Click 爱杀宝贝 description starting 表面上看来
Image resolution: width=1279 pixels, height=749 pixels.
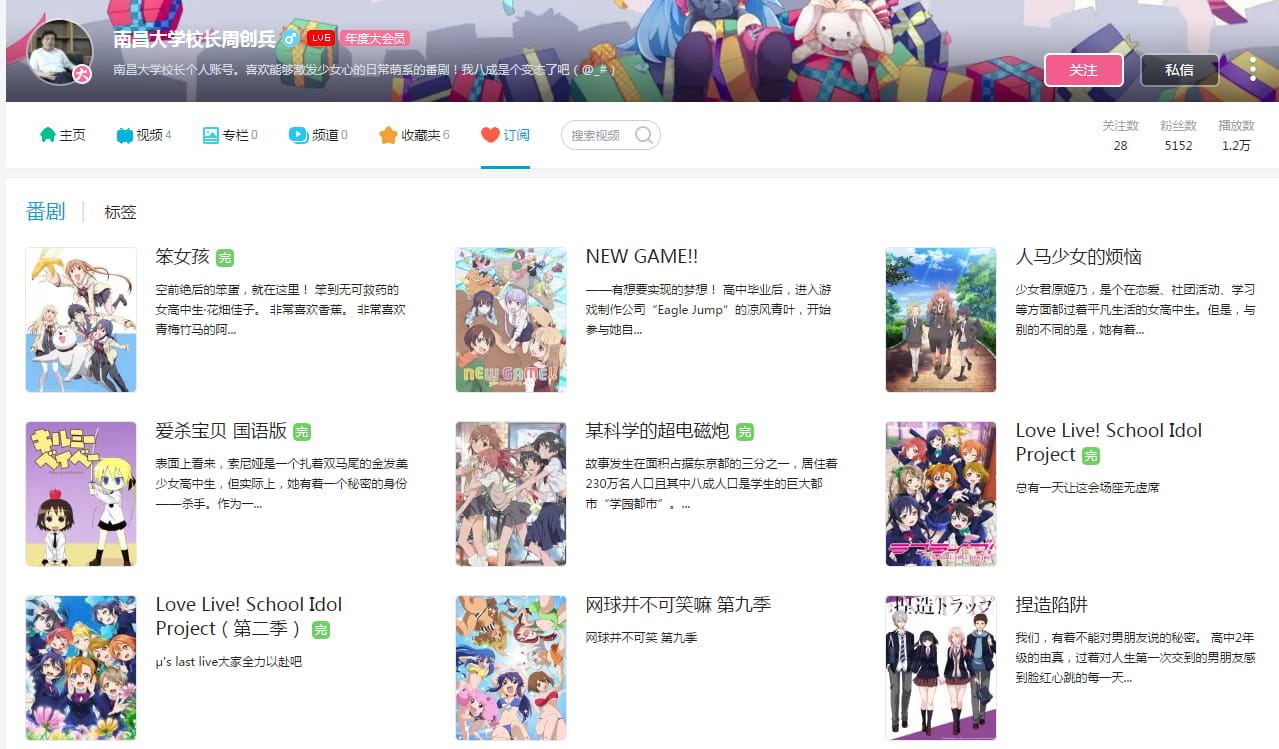coord(282,484)
